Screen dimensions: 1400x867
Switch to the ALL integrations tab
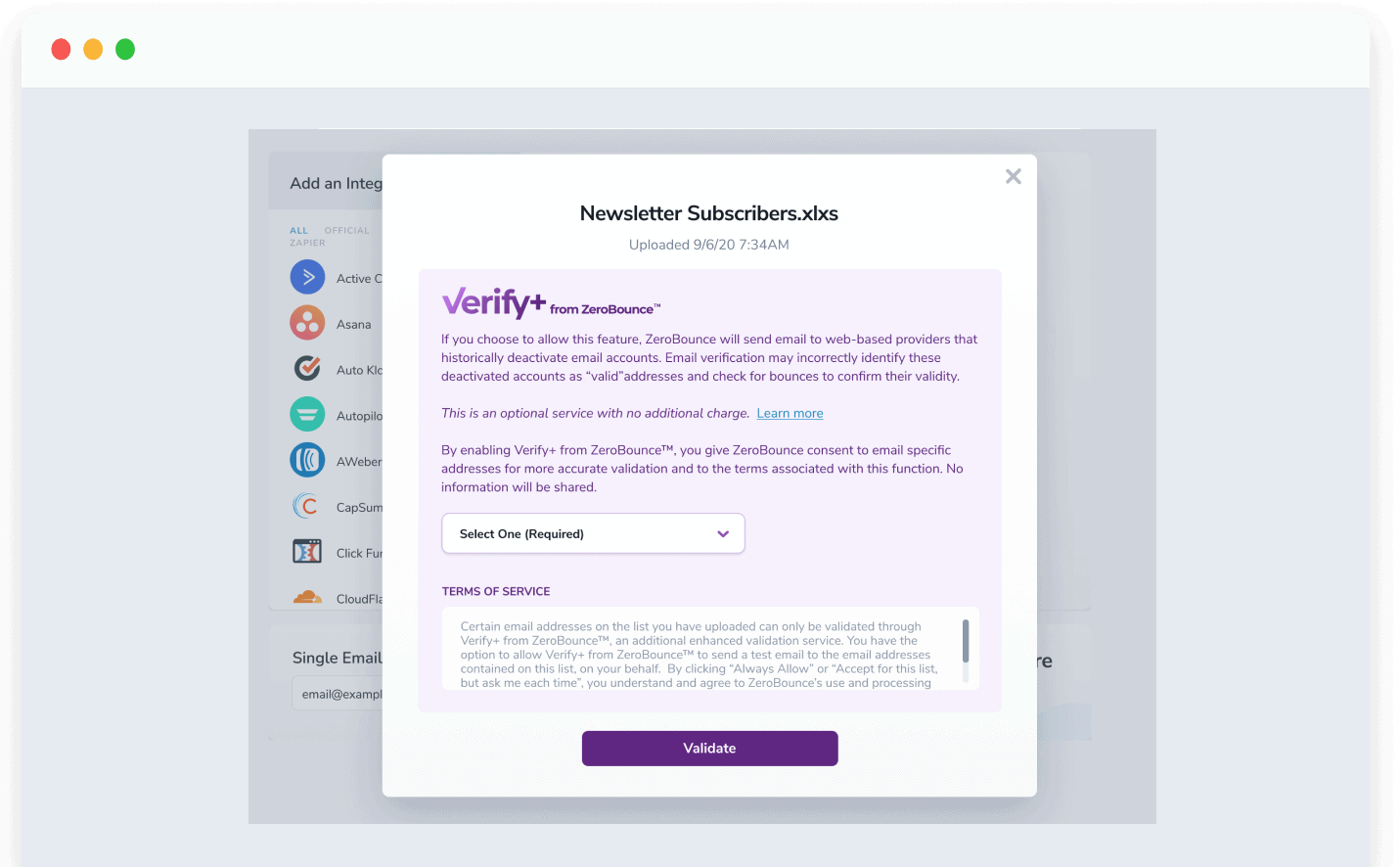[x=297, y=230]
